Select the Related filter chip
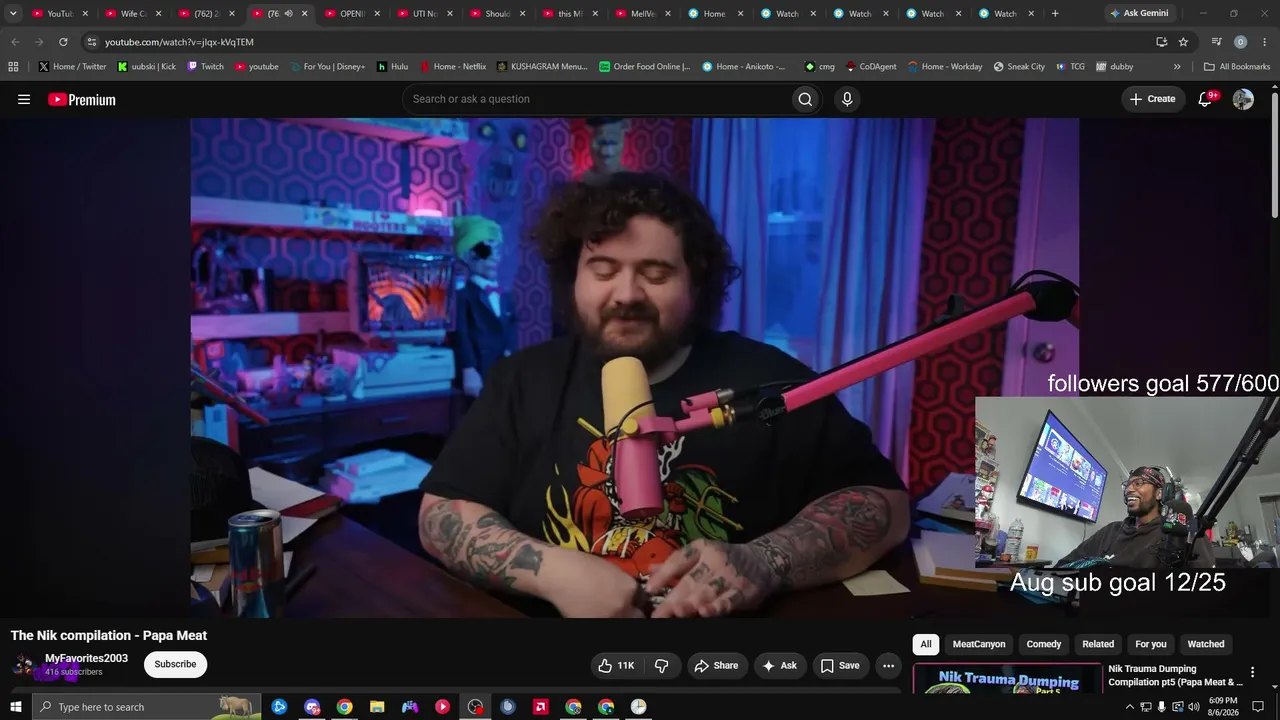The height and width of the screenshot is (720, 1280). [x=1098, y=644]
